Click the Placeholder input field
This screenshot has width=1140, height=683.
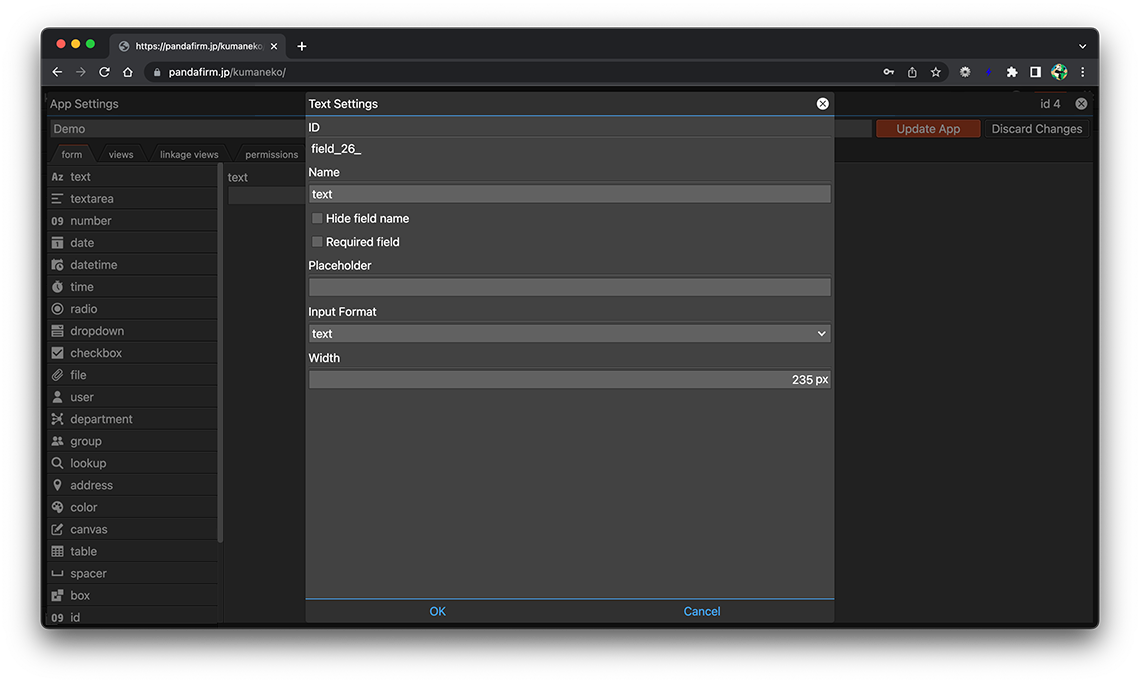click(x=569, y=288)
